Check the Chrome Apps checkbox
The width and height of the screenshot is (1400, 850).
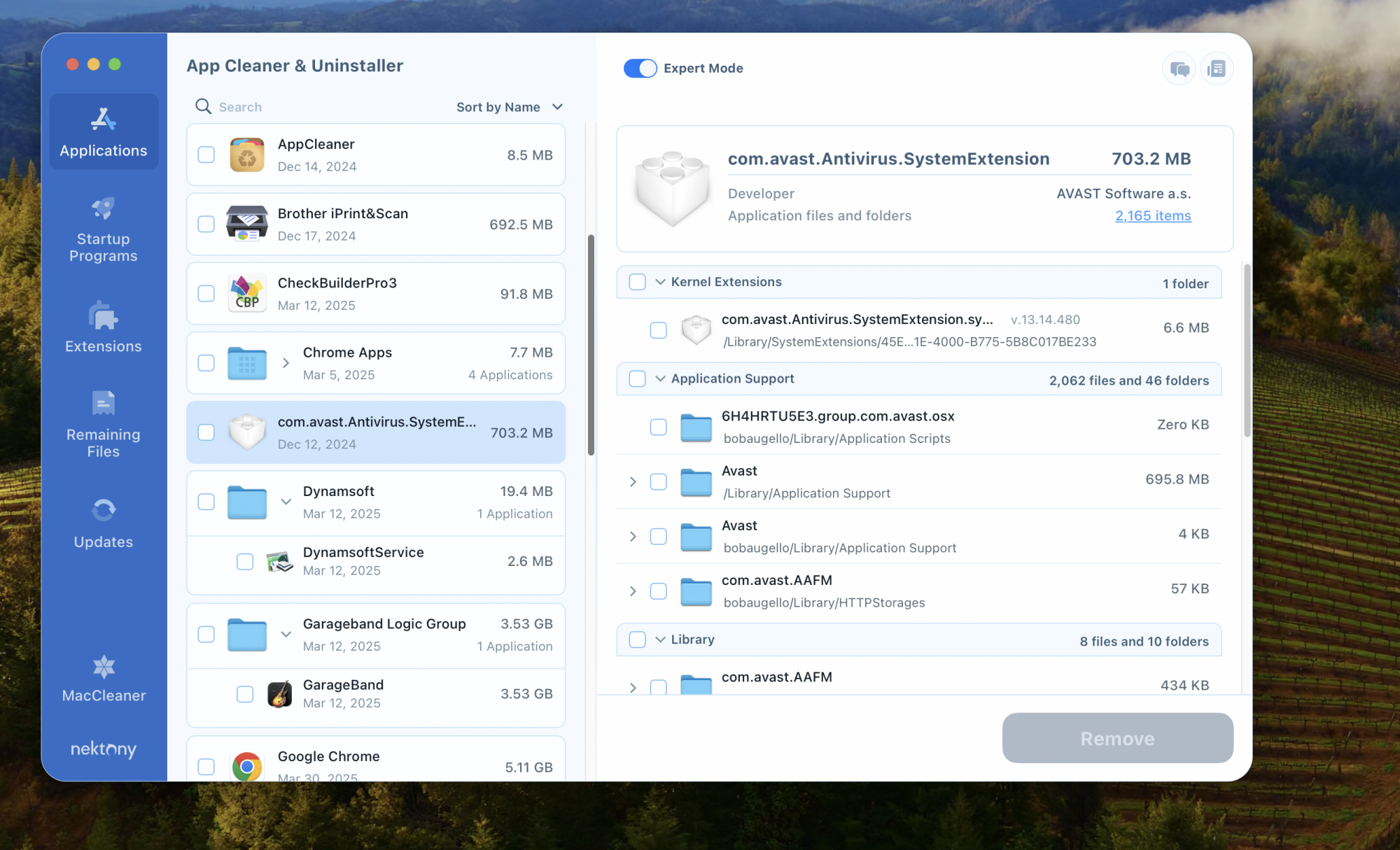206,363
